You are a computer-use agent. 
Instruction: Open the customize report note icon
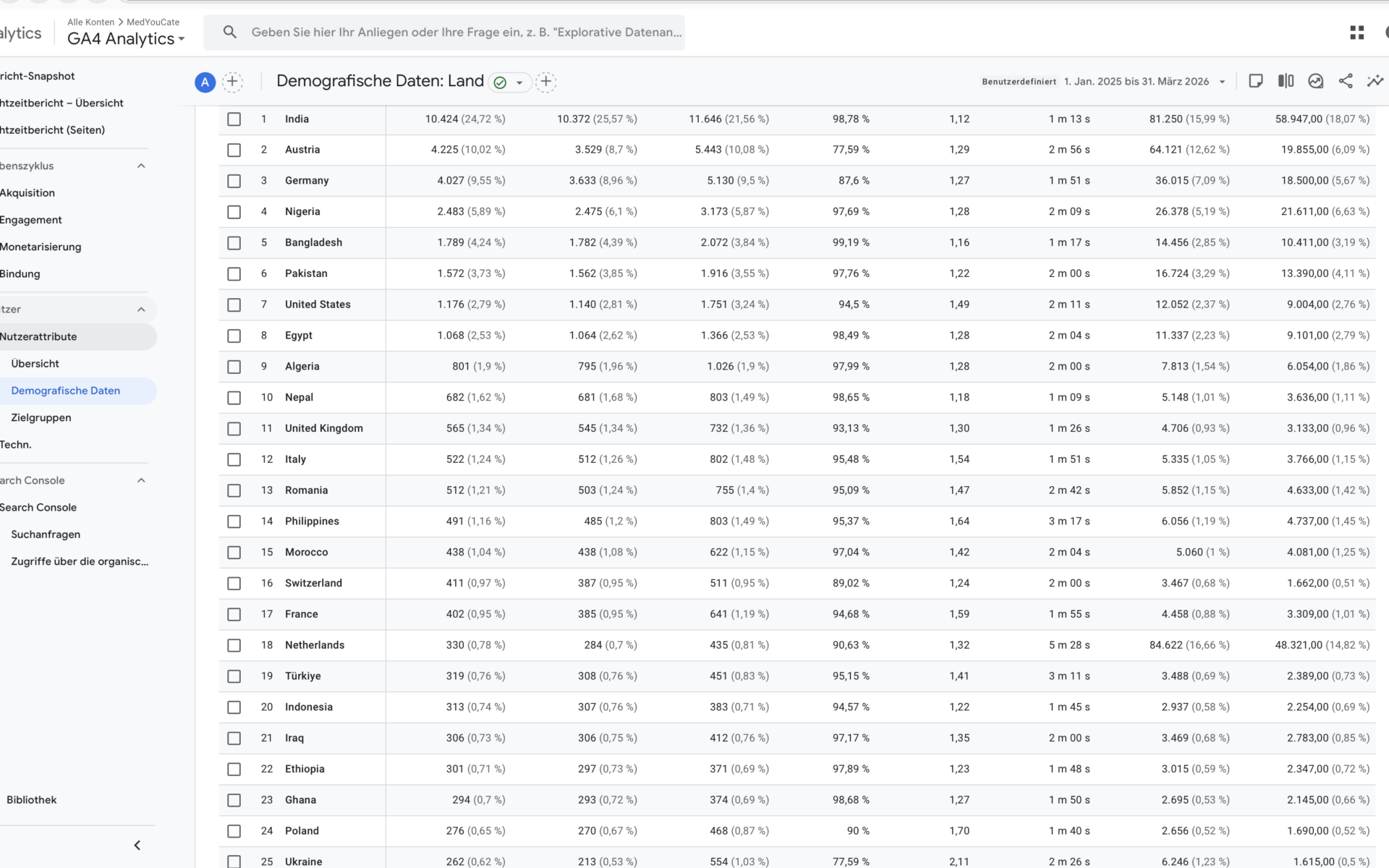pyautogui.click(x=1256, y=81)
